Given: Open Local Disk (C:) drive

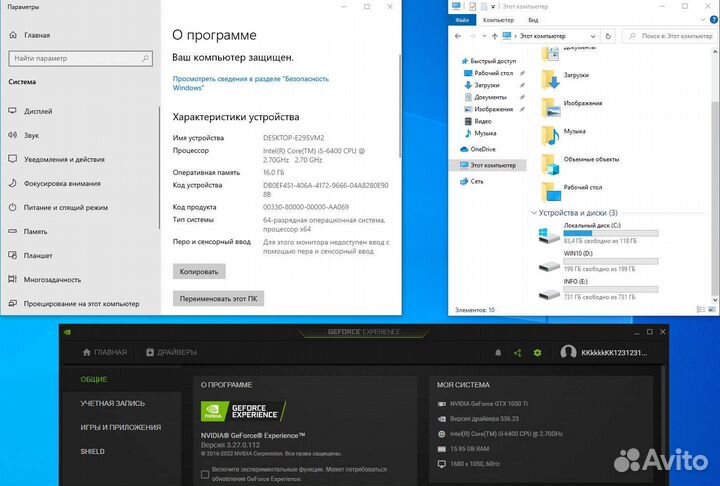Looking at the screenshot, I should point(549,234).
